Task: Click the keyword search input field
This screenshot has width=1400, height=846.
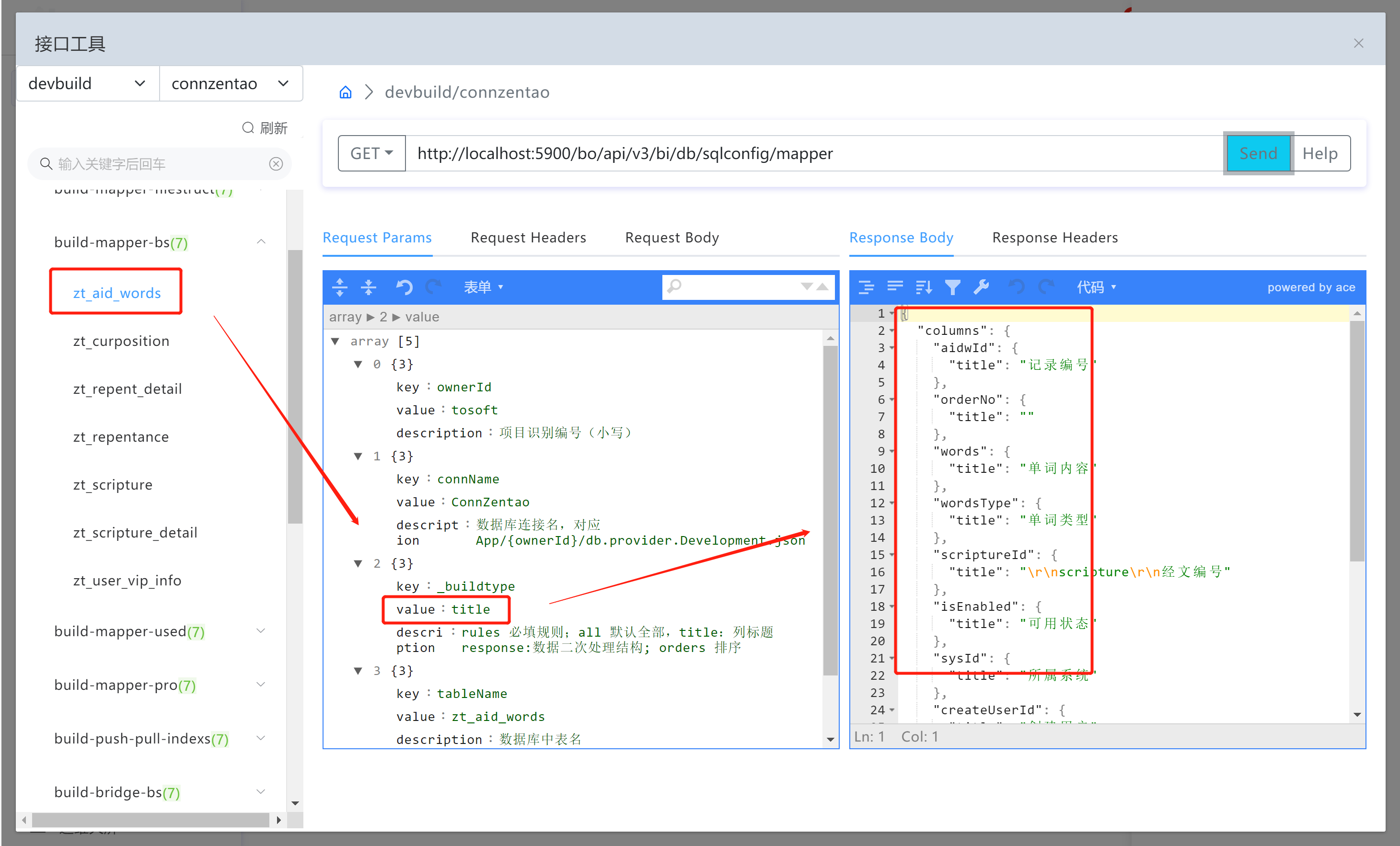Action: tap(161, 164)
